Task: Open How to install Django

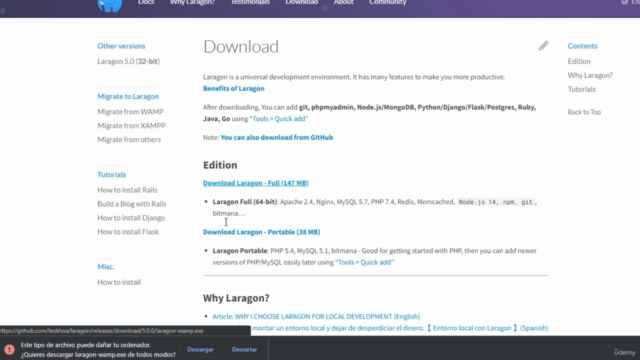Action: tap(131, 218)
